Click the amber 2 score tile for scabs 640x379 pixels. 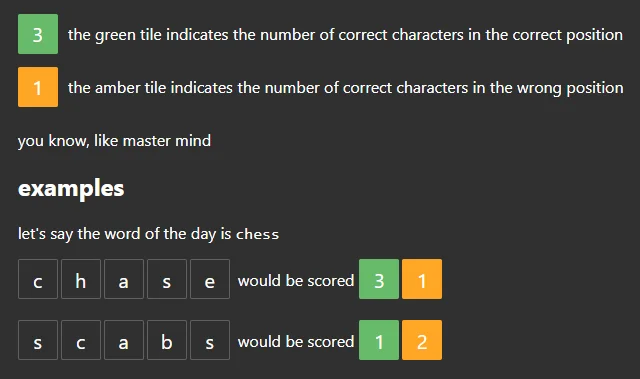[422, 340]
